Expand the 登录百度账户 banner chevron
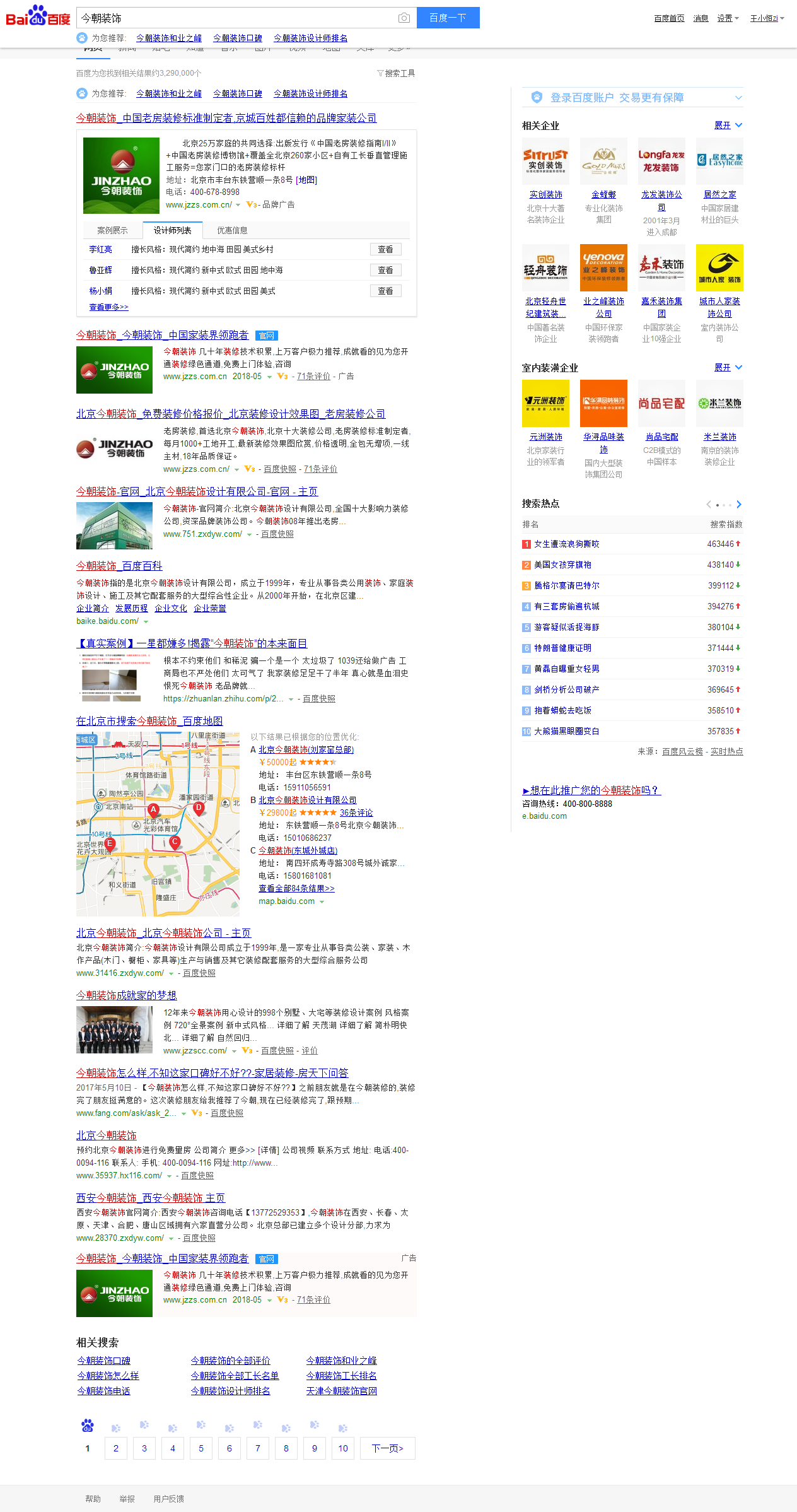Screen dimensions: 797x1512 [738, 98]
